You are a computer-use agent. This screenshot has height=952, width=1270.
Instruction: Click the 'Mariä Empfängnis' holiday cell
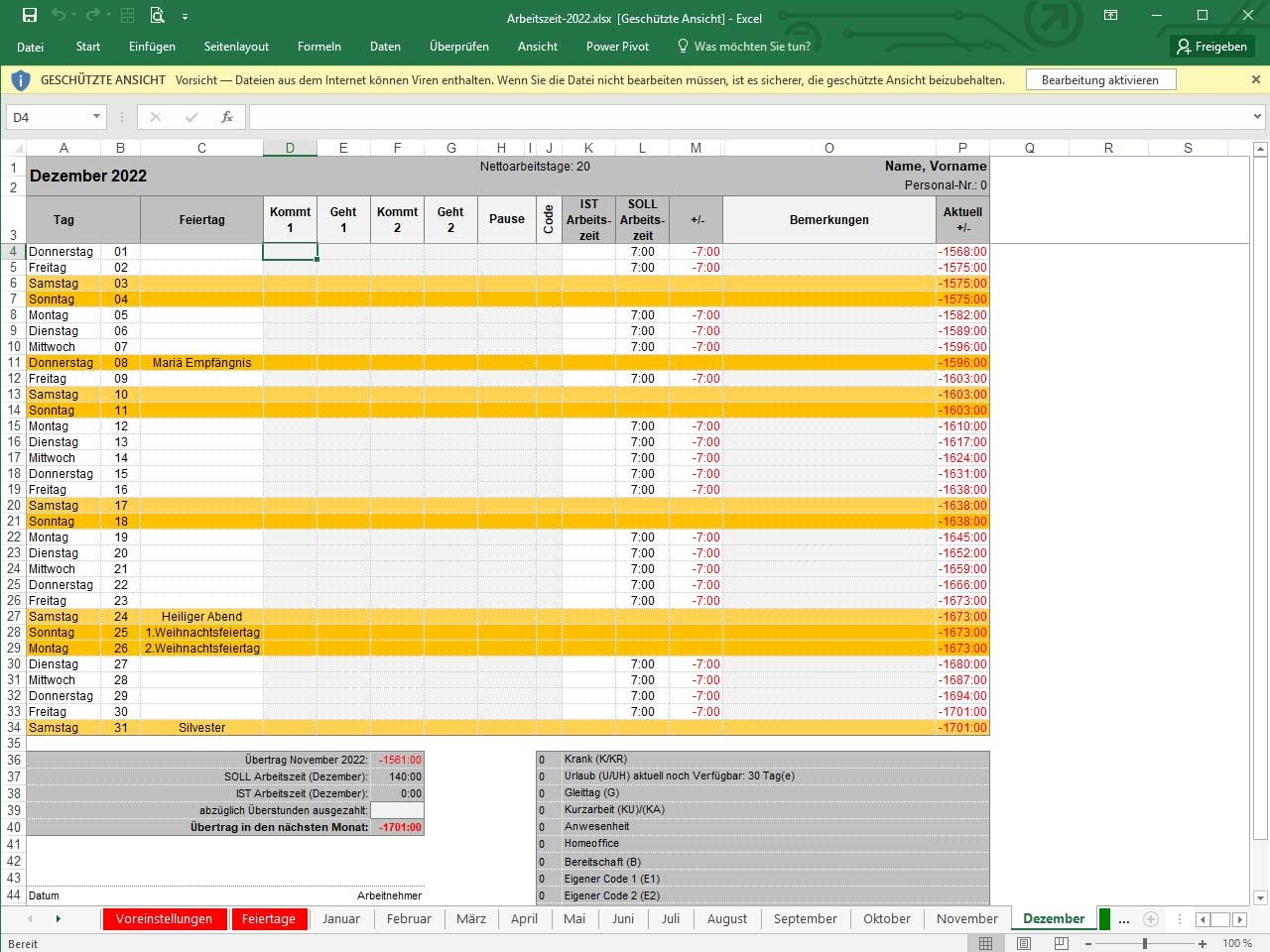[201, 363]
